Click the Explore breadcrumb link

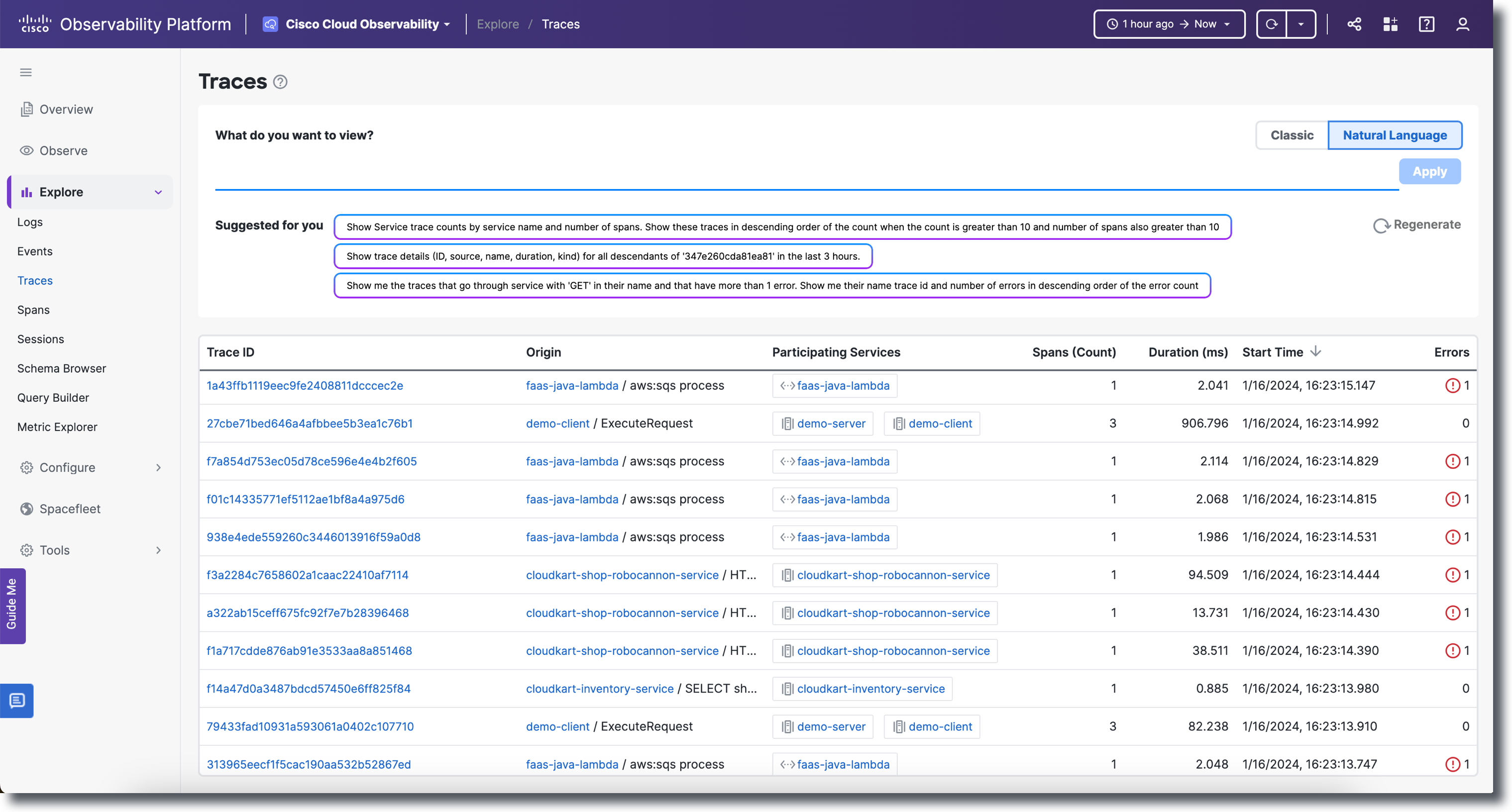point(498,24)
